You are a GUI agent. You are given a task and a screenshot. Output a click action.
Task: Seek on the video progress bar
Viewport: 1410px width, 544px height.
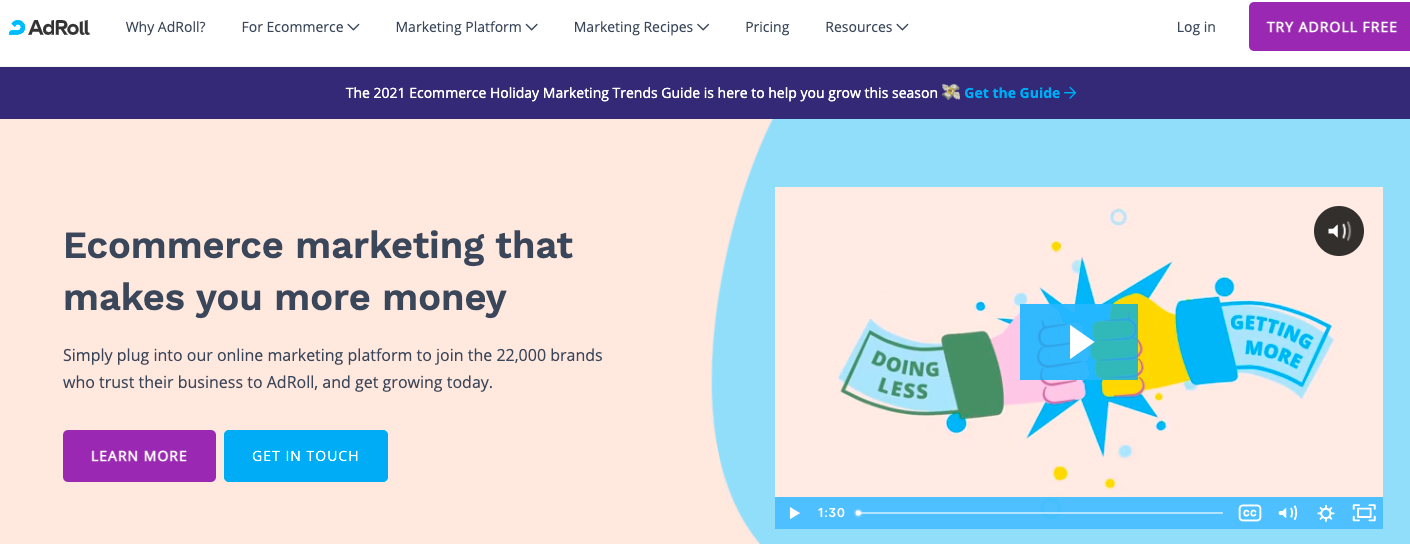(x=1039, y=513)
